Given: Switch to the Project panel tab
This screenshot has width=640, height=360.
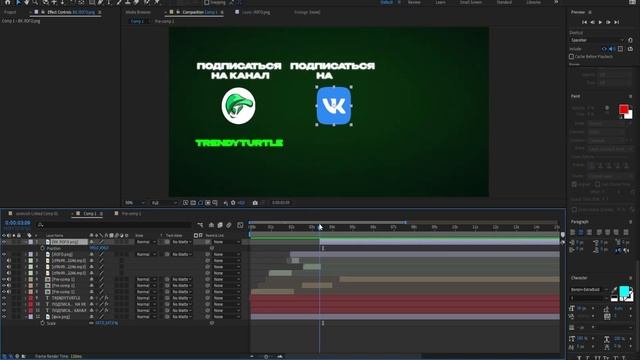Looking at the screenshot, I should [x=10, y=12].
